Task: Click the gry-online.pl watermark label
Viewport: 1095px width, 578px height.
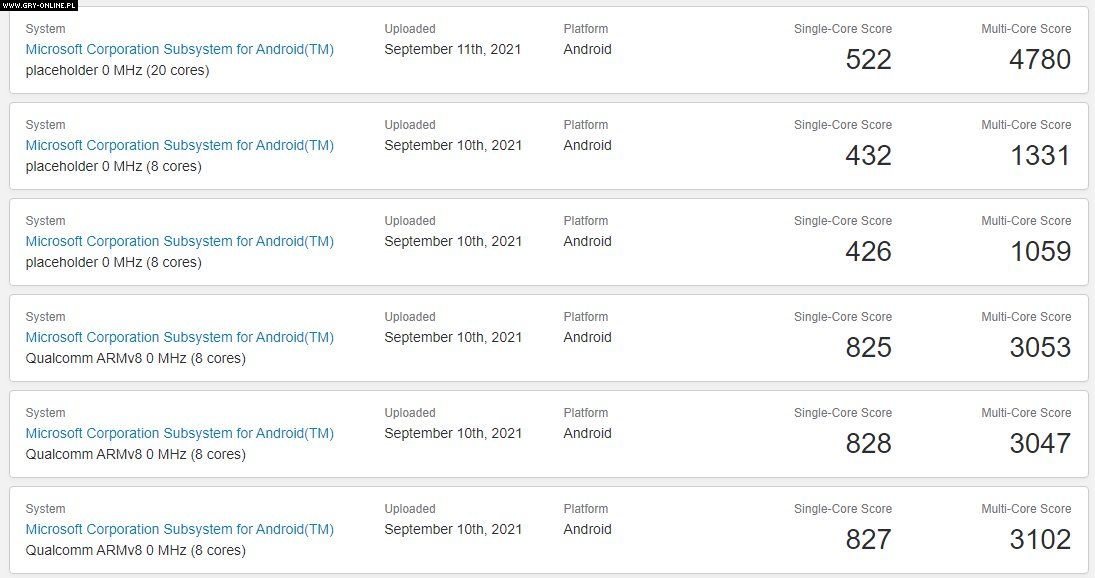Action: (x=39, y=5)
